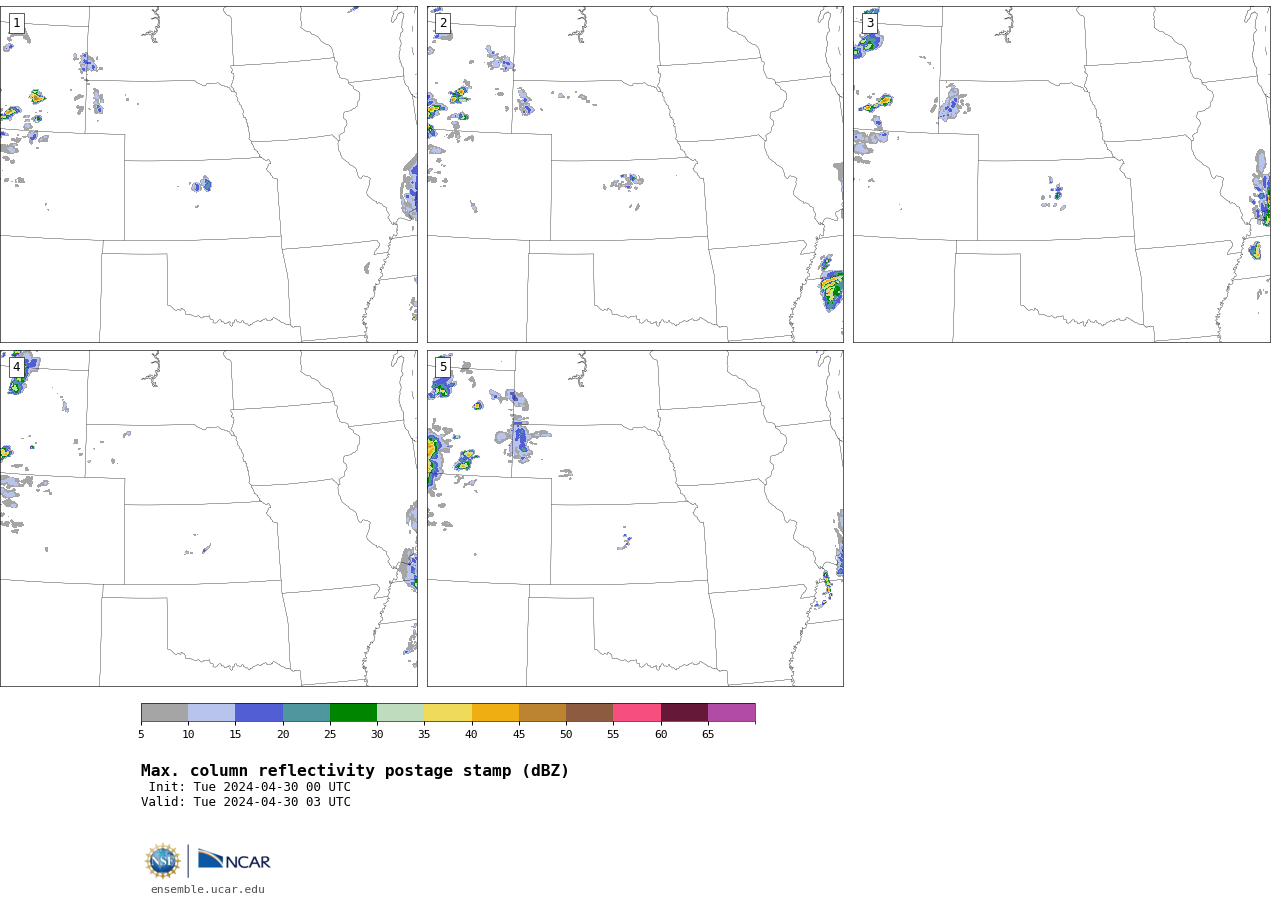Click the colorbar tick label 65
The image size is (1280, 901).
click(708, 735)
